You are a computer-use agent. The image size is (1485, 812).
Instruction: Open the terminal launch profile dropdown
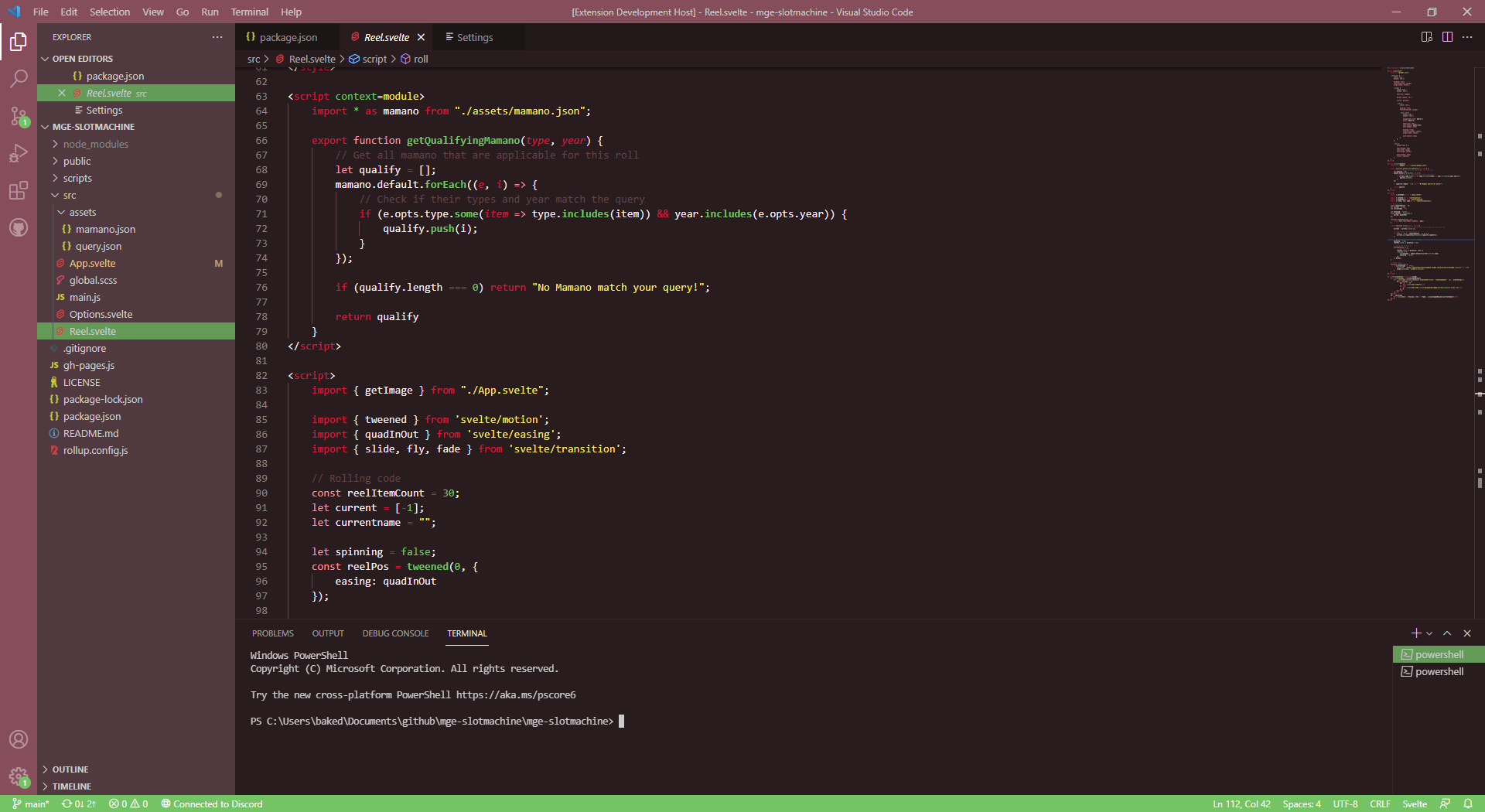click(1429, 633)
